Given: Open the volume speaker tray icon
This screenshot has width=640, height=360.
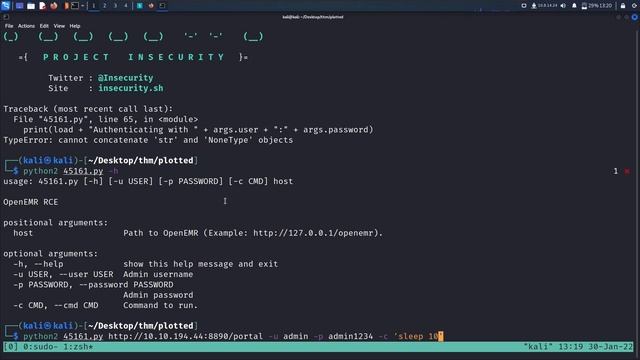Looking at the screenshot, I should click(563, 6).
